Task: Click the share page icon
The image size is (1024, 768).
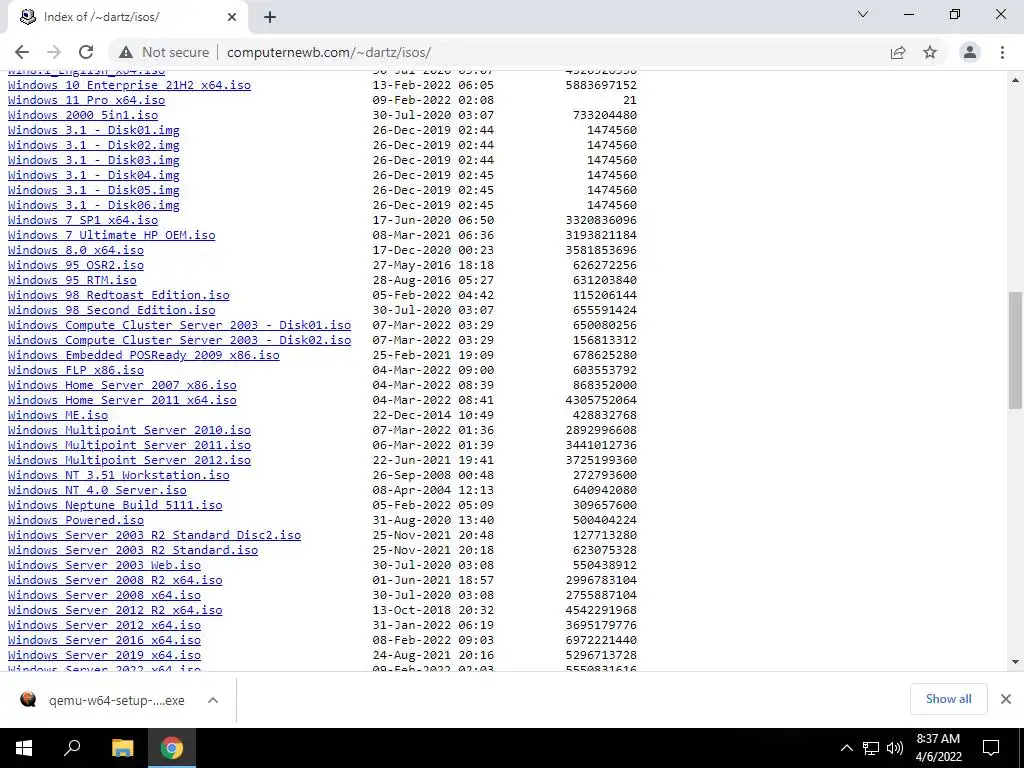Action: (x=898, y=52)
